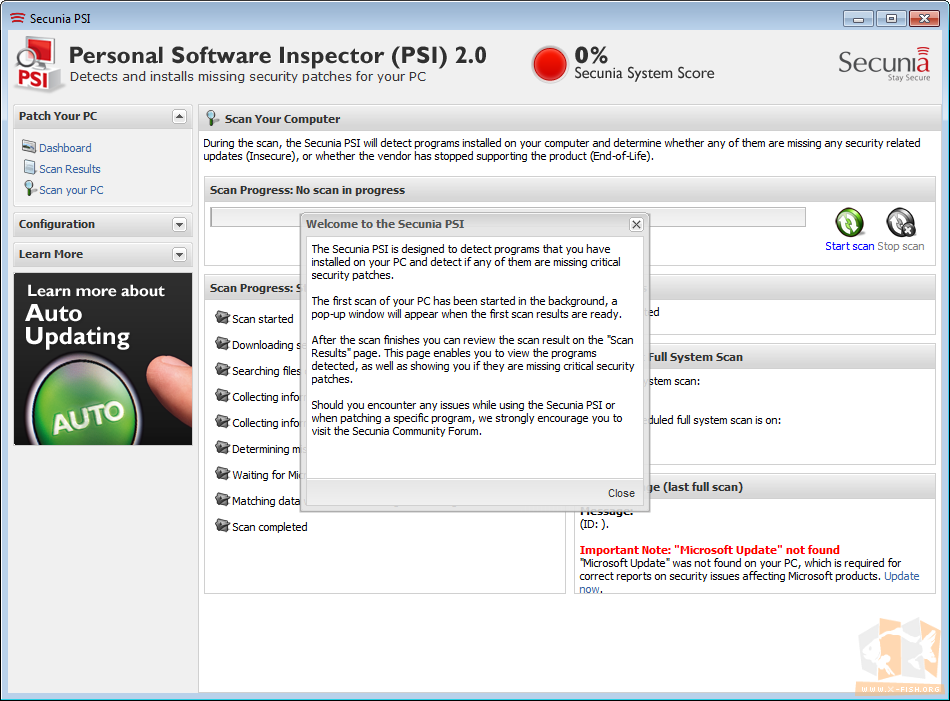Image resolution: width=950 pixels, height=701 pixels.
Task: Open the Dashboard page
Action: (65, 148)
